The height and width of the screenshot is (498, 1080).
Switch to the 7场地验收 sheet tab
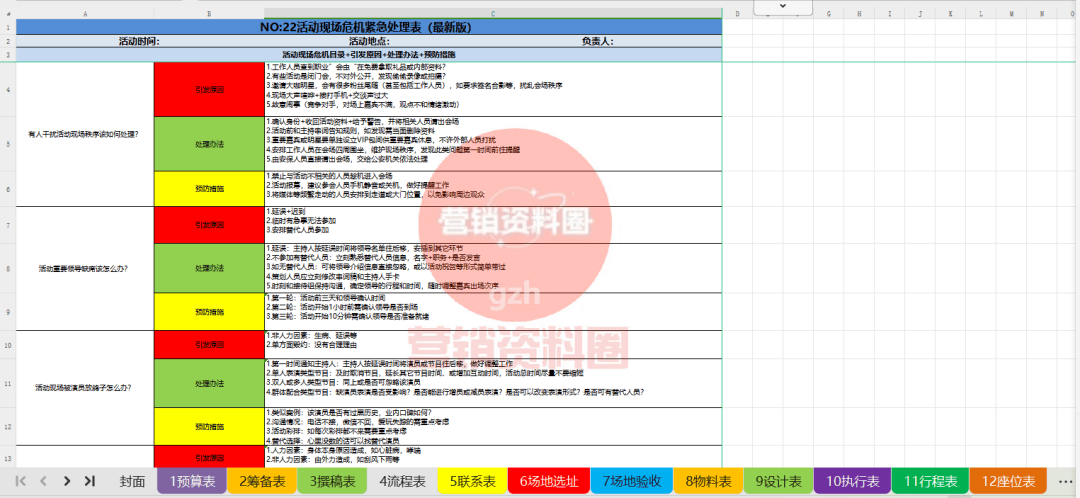click(632, 481)
